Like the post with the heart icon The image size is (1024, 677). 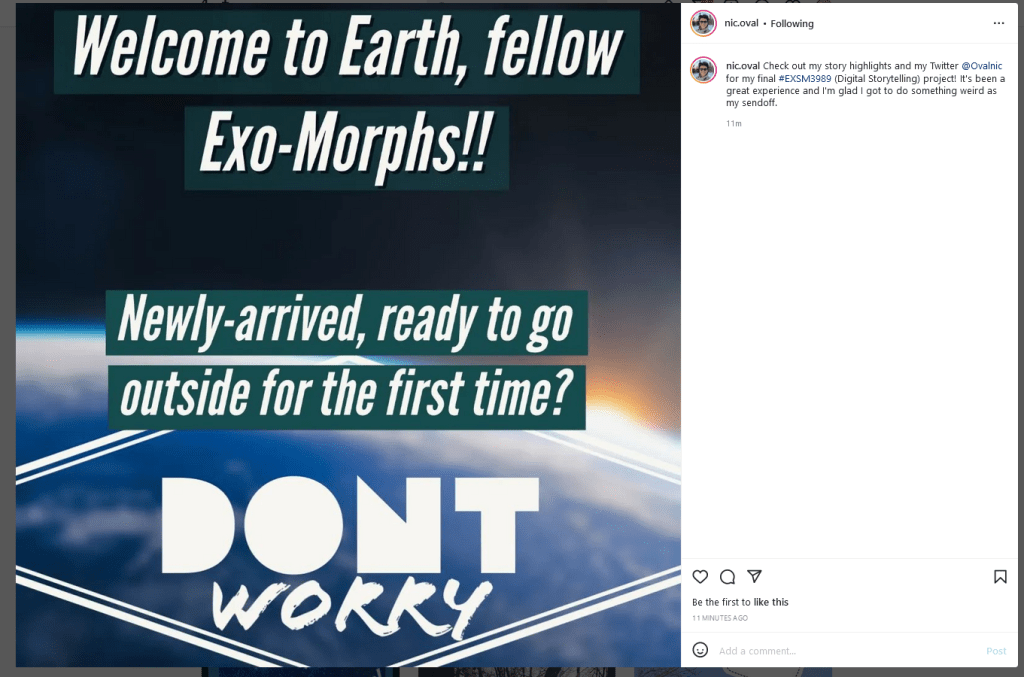coord(700,576)
